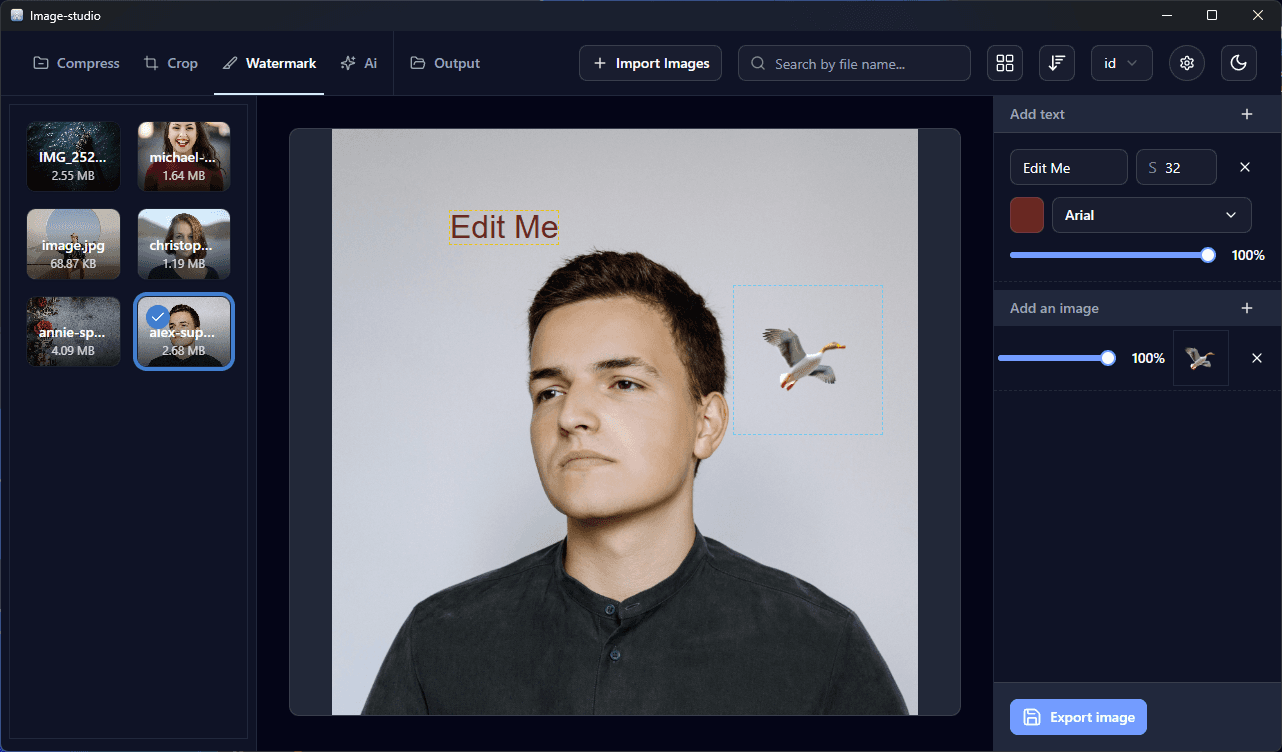
Task: Remove the Edit Me text watermark
Action: coord(1245,167)
